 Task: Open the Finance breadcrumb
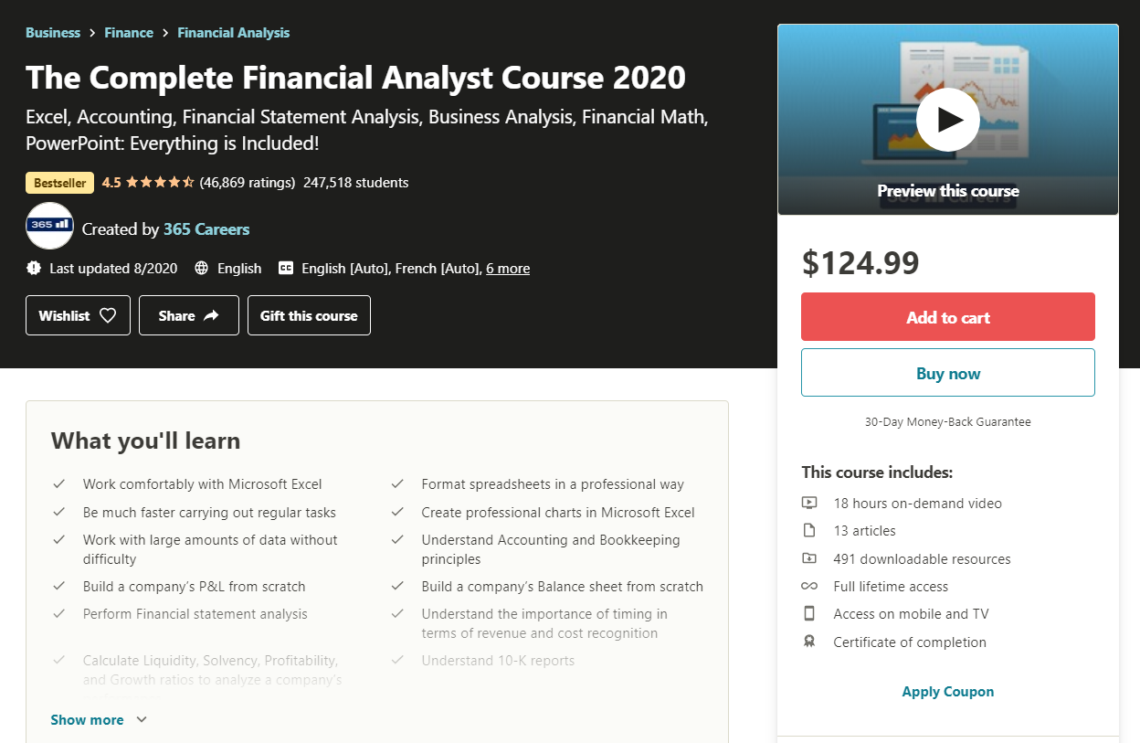point(129,32)
